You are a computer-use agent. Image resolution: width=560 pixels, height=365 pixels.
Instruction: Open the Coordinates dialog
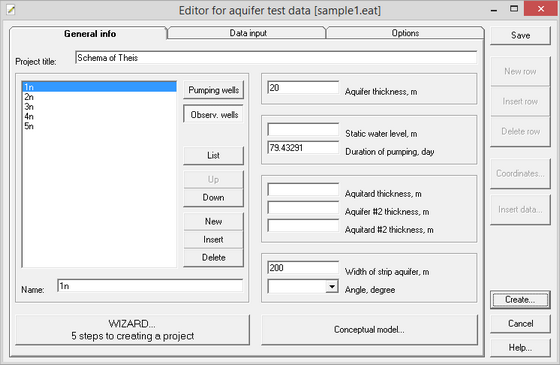coord(520,174)
